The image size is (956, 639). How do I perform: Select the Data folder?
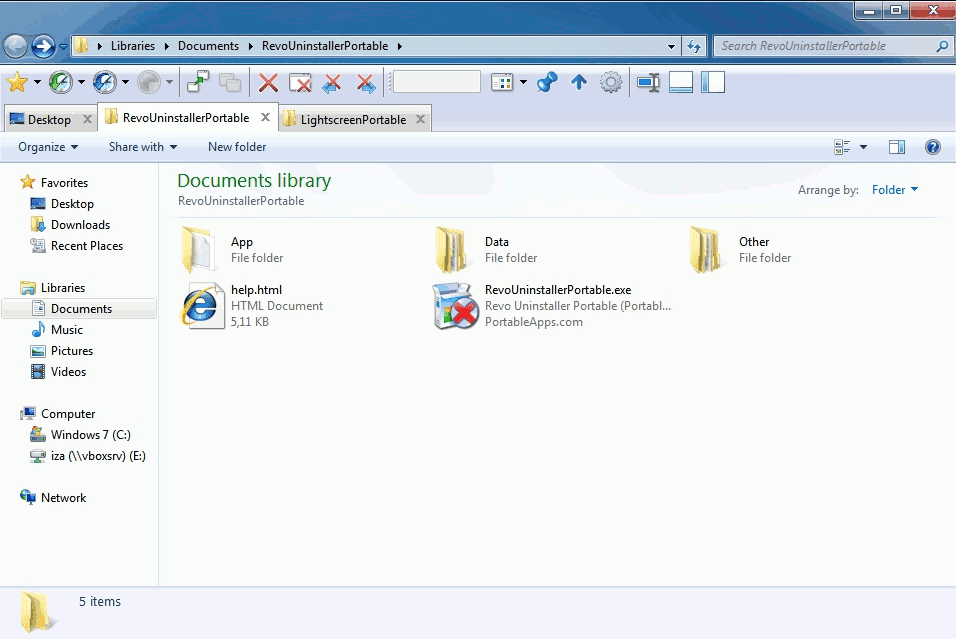[x=488, y=250]
